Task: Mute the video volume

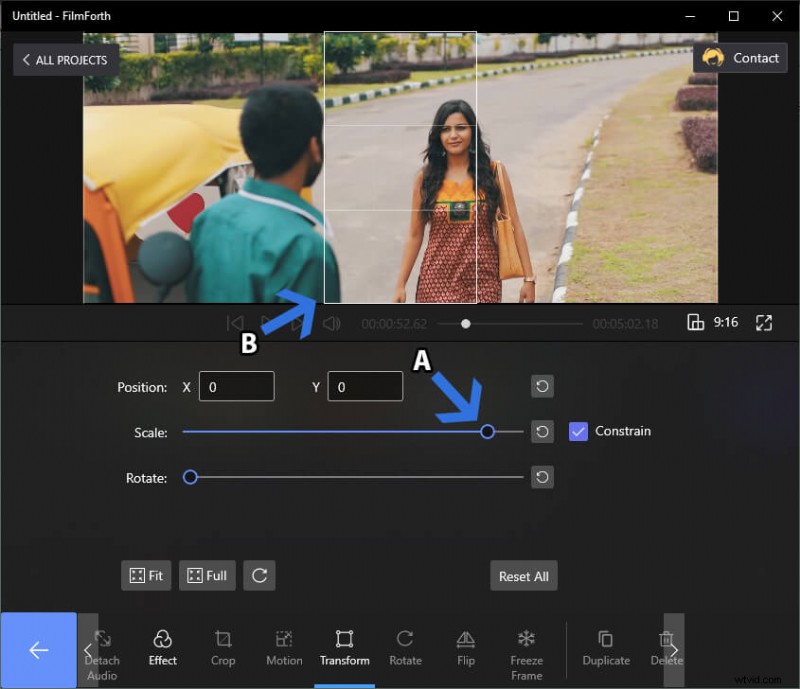Action: [333, 323]
